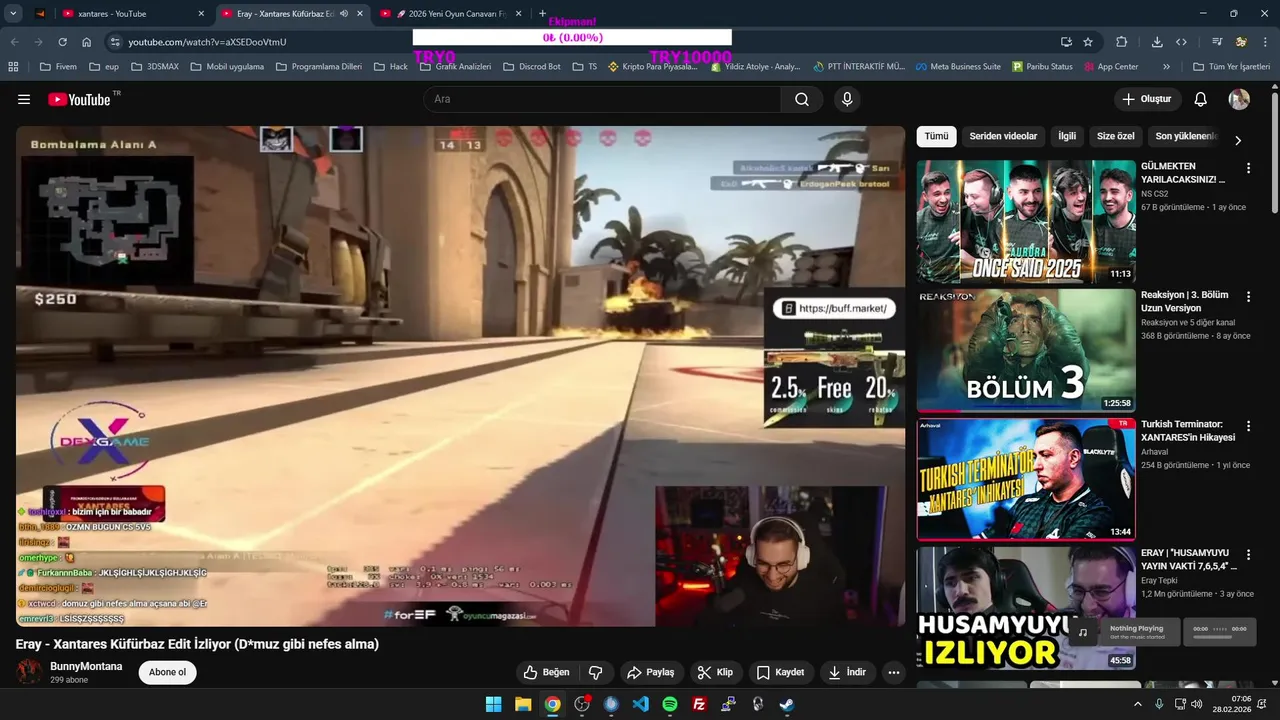
Task: Focus the Ara search field
Action: [x=602, y=99]
